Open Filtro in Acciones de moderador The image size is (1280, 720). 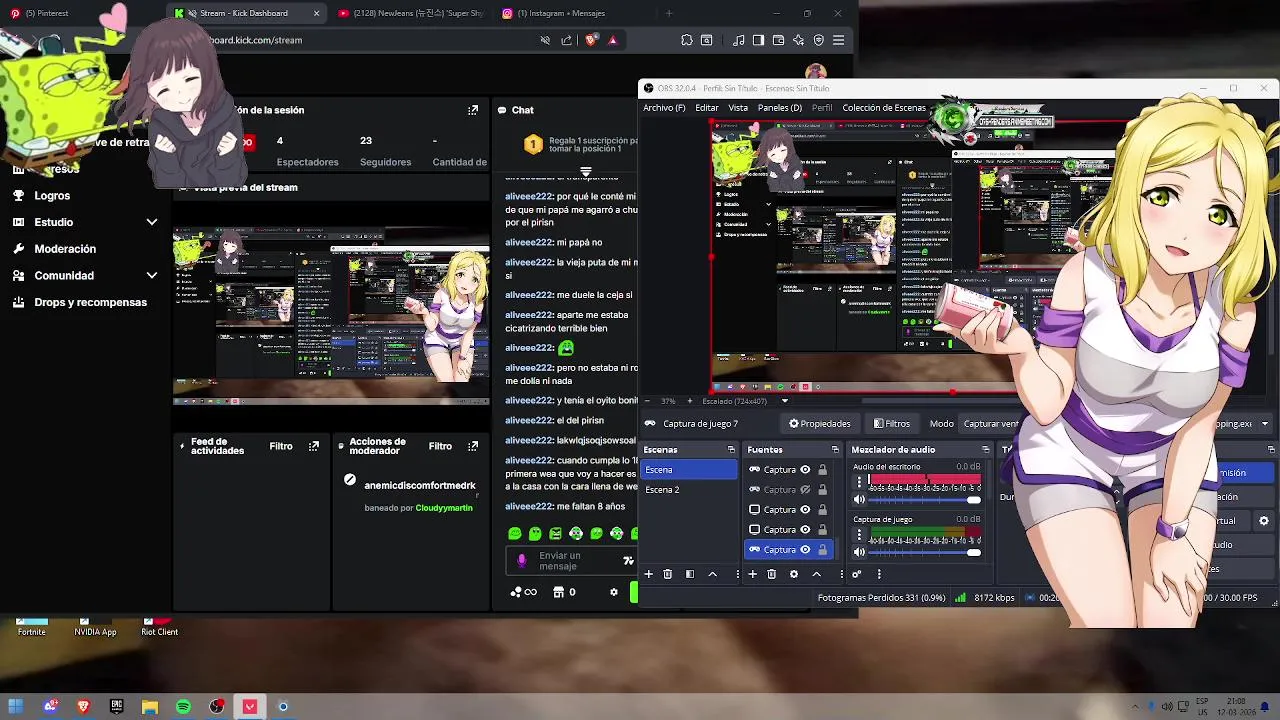440,446
